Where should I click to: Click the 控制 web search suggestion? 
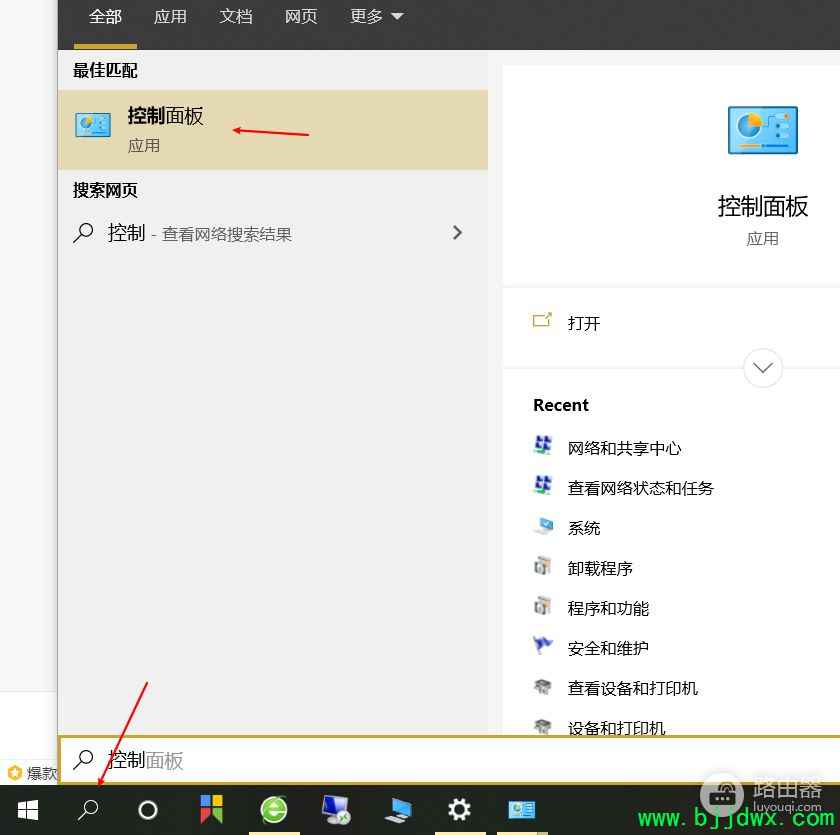pyautogui.click(x=272, y=233)
